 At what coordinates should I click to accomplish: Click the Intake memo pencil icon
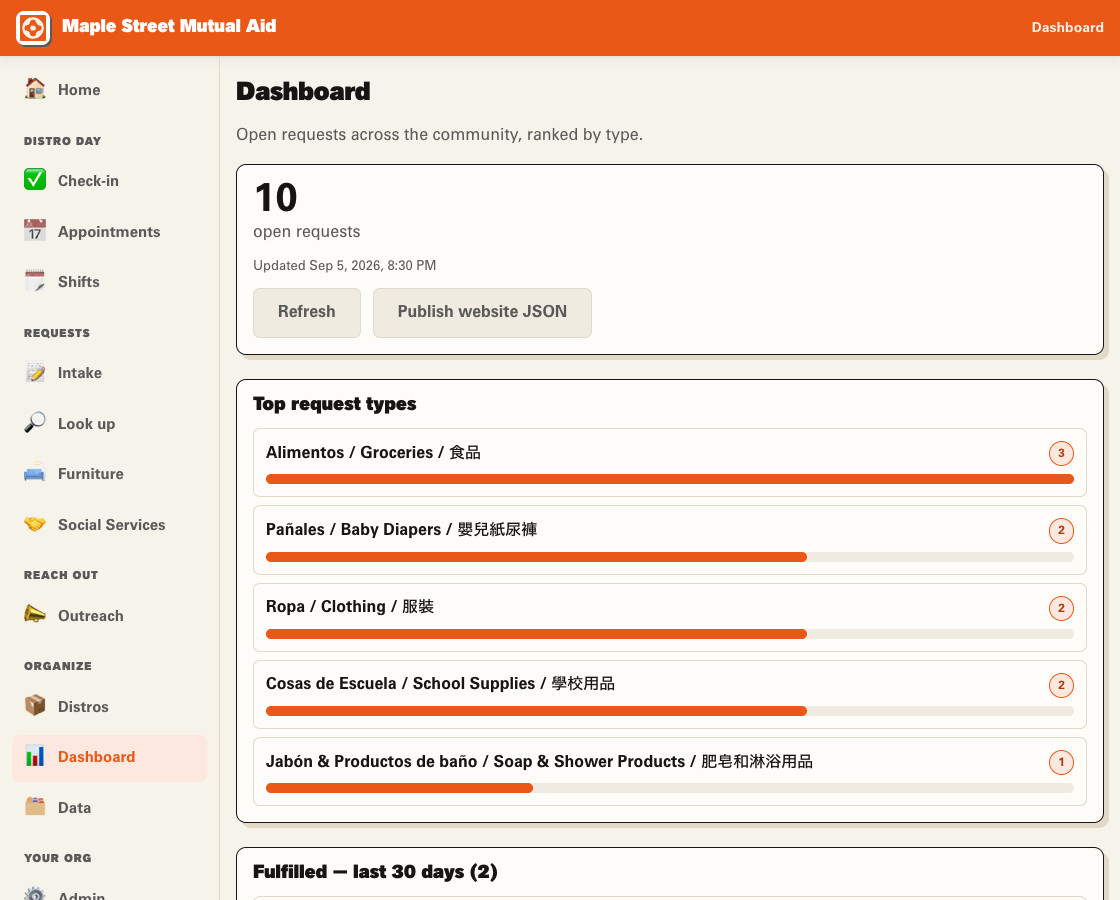coord(35,372)
